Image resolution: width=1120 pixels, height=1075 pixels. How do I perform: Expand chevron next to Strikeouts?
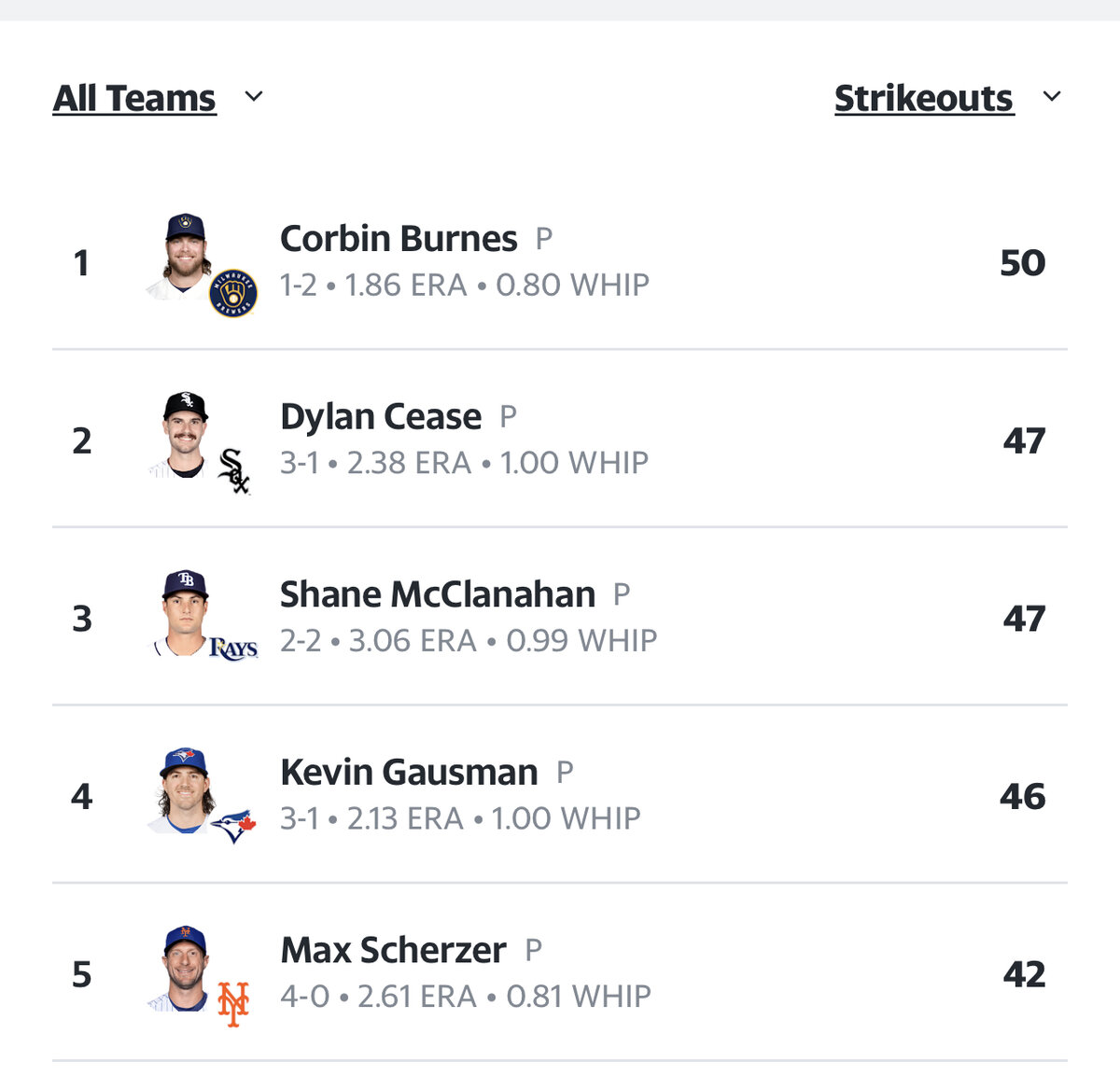click(1052, 96)
